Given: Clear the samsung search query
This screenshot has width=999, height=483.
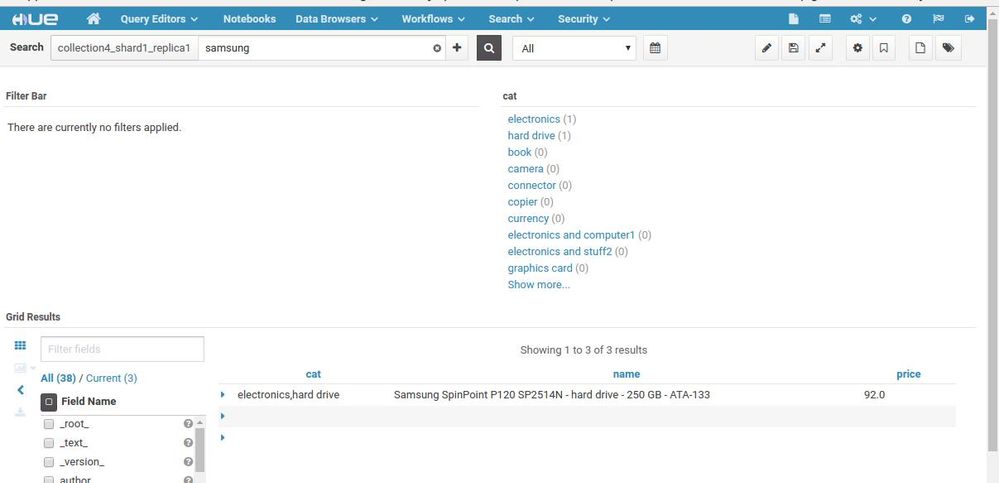Looking at the screenshot, I should tap(437, 48).
